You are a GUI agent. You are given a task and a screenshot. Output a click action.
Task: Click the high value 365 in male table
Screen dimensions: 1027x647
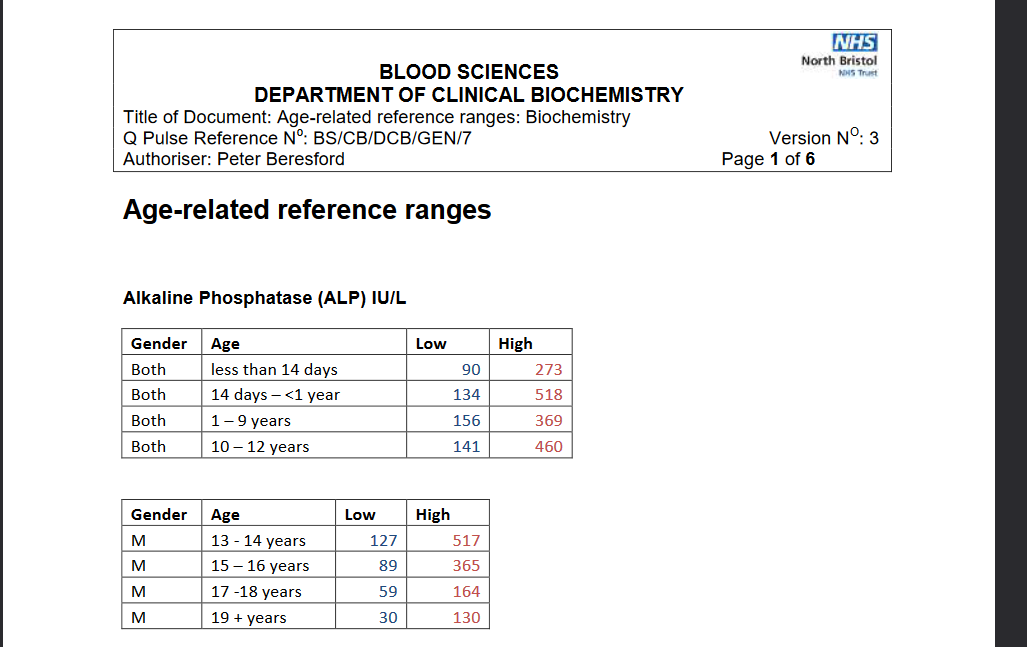point(466,566)
